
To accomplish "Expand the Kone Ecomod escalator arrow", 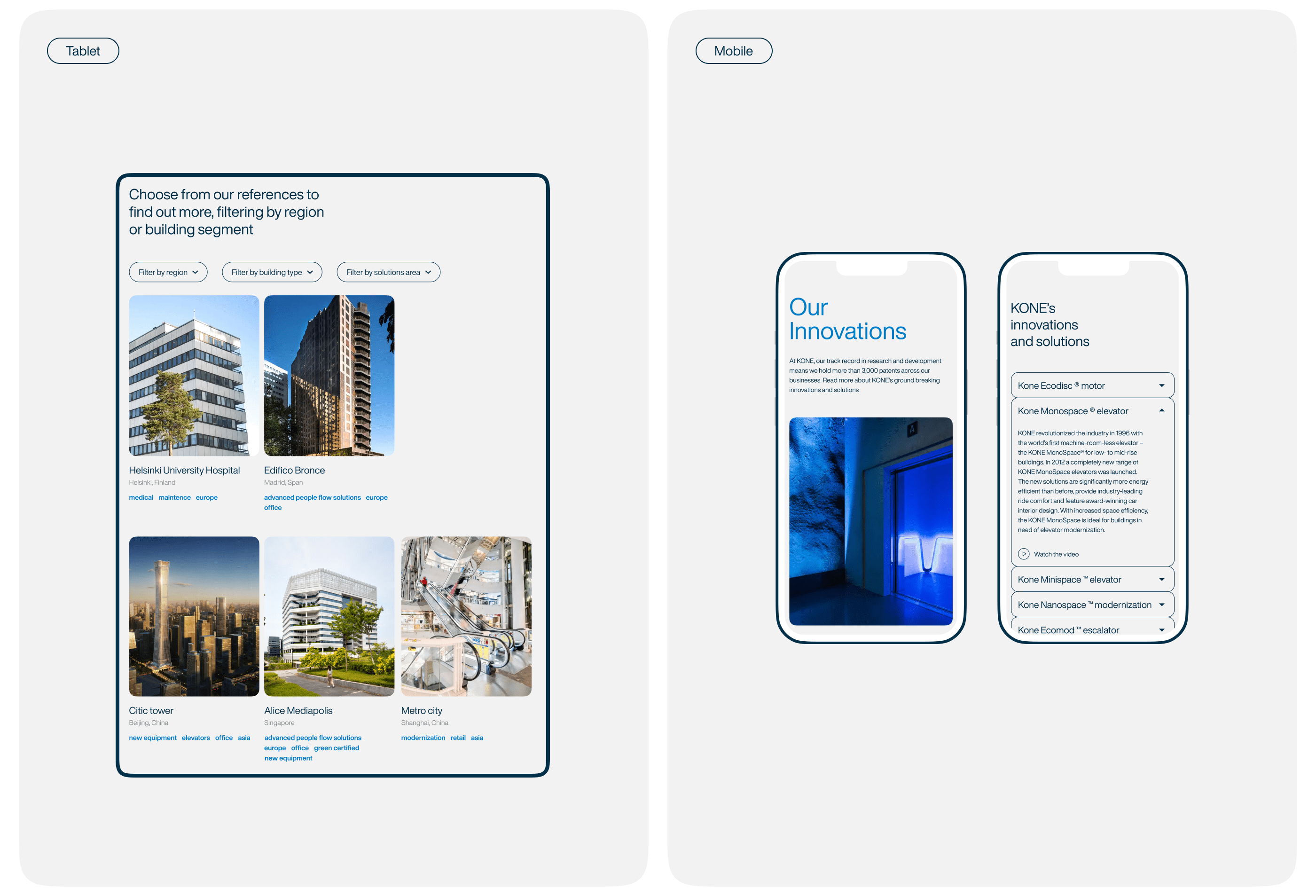I will pyautogui.click(x=1161, y=630).
